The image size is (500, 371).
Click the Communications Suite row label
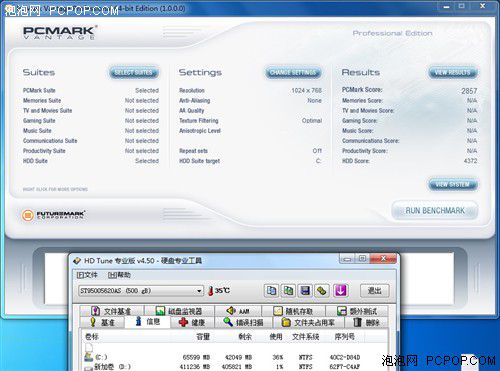point(50,141)
